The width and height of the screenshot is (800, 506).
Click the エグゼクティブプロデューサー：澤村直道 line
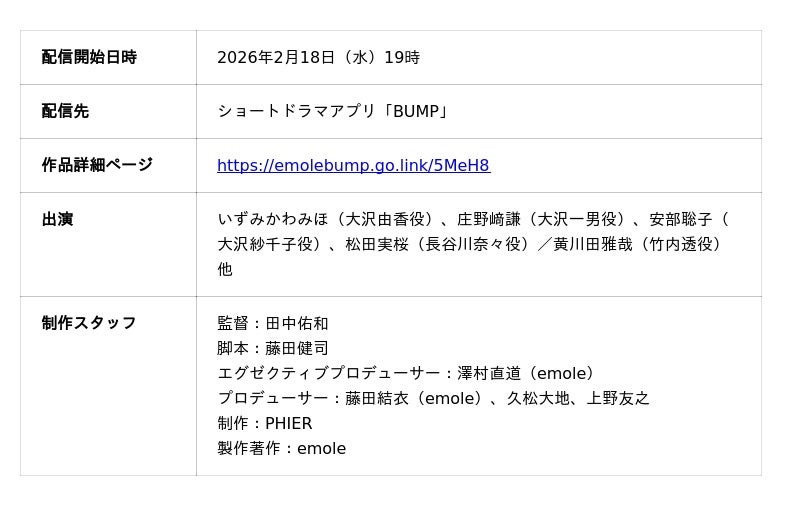(407, 373)
